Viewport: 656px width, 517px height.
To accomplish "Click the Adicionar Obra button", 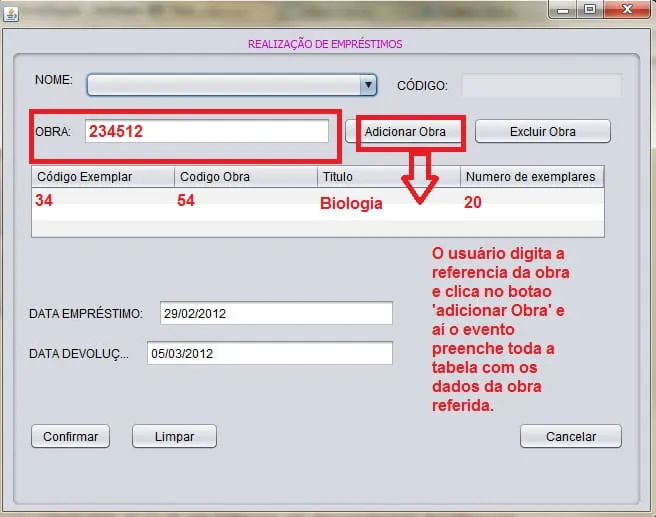I will tap(405, 131).
